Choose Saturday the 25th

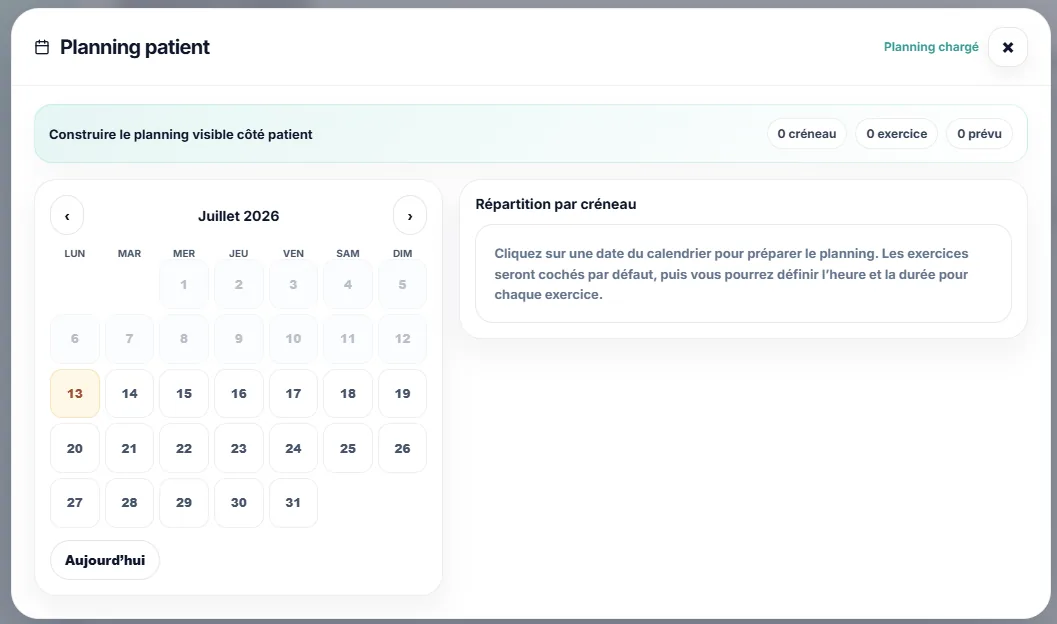pos(348,448)
